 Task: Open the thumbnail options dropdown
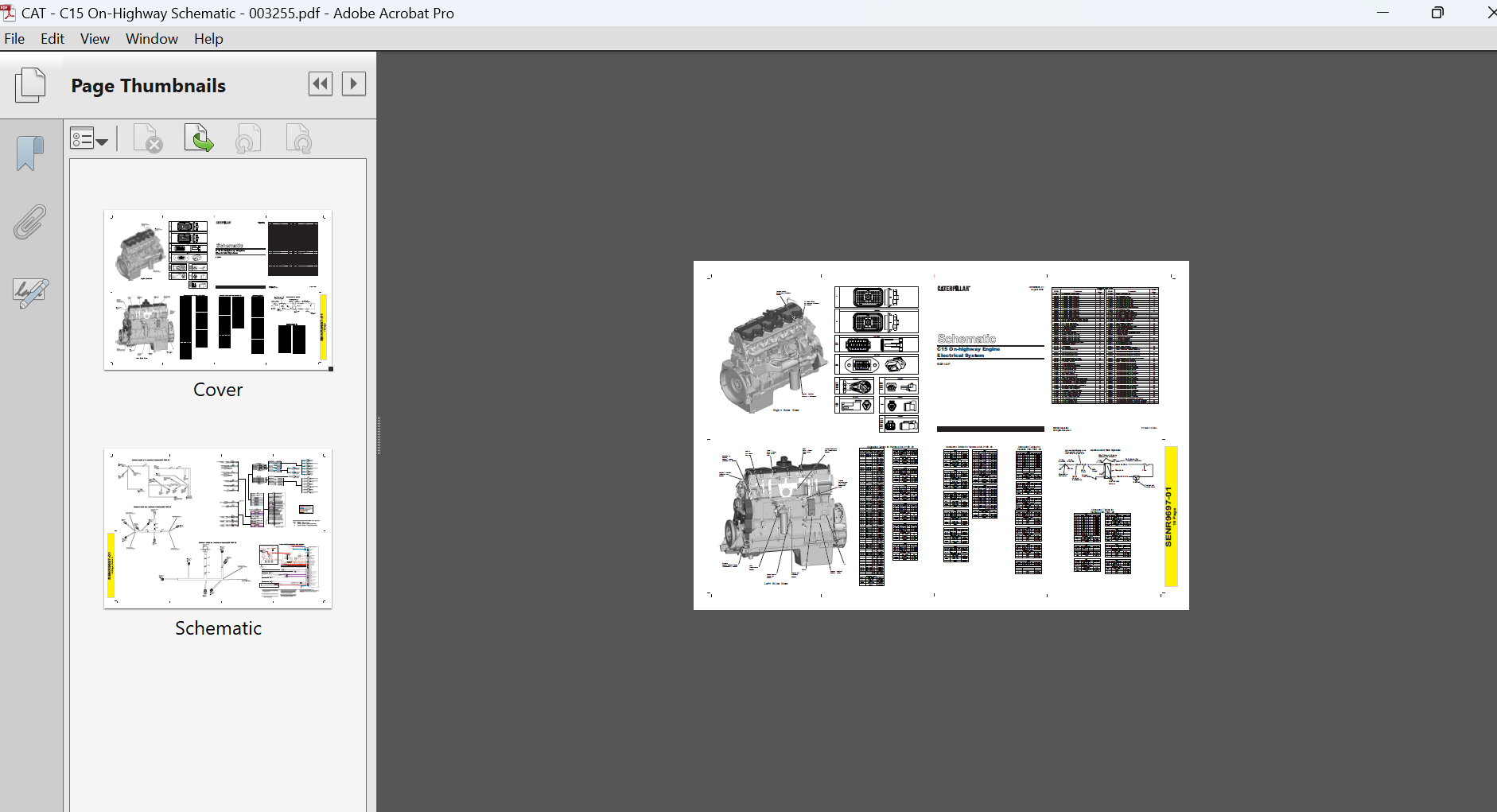click(89, 138)
